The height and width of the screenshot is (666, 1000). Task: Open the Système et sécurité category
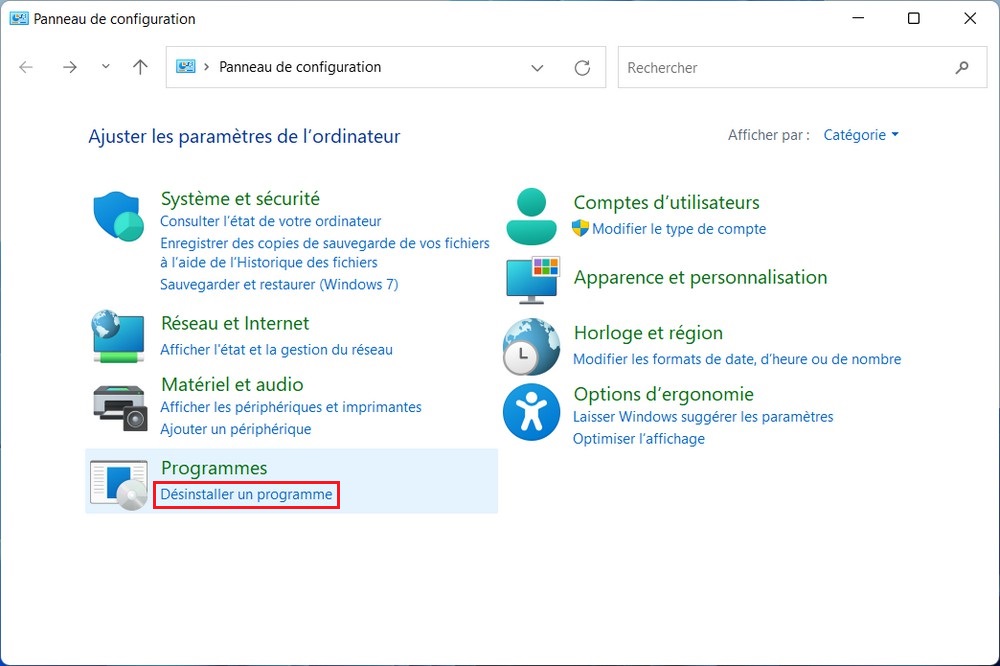coord(240,198)
